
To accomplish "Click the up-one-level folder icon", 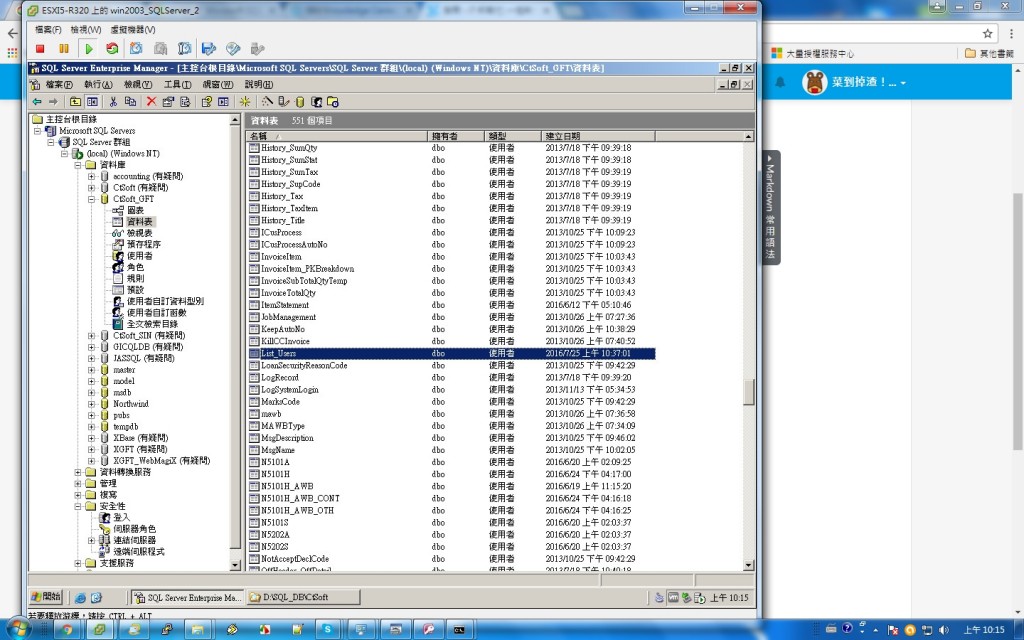I will (76, 102).
